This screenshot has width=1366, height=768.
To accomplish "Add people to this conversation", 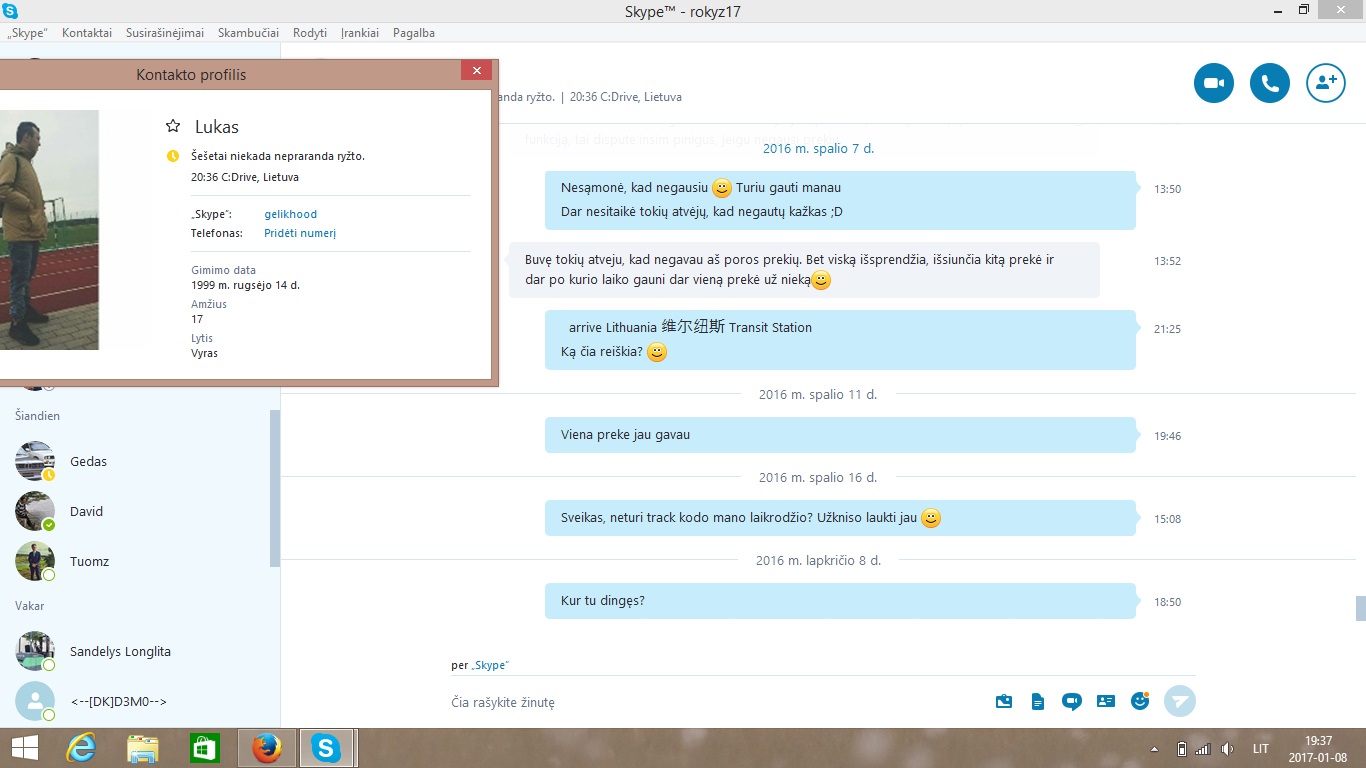I will pyautogui.click(x=1326, y=83).
